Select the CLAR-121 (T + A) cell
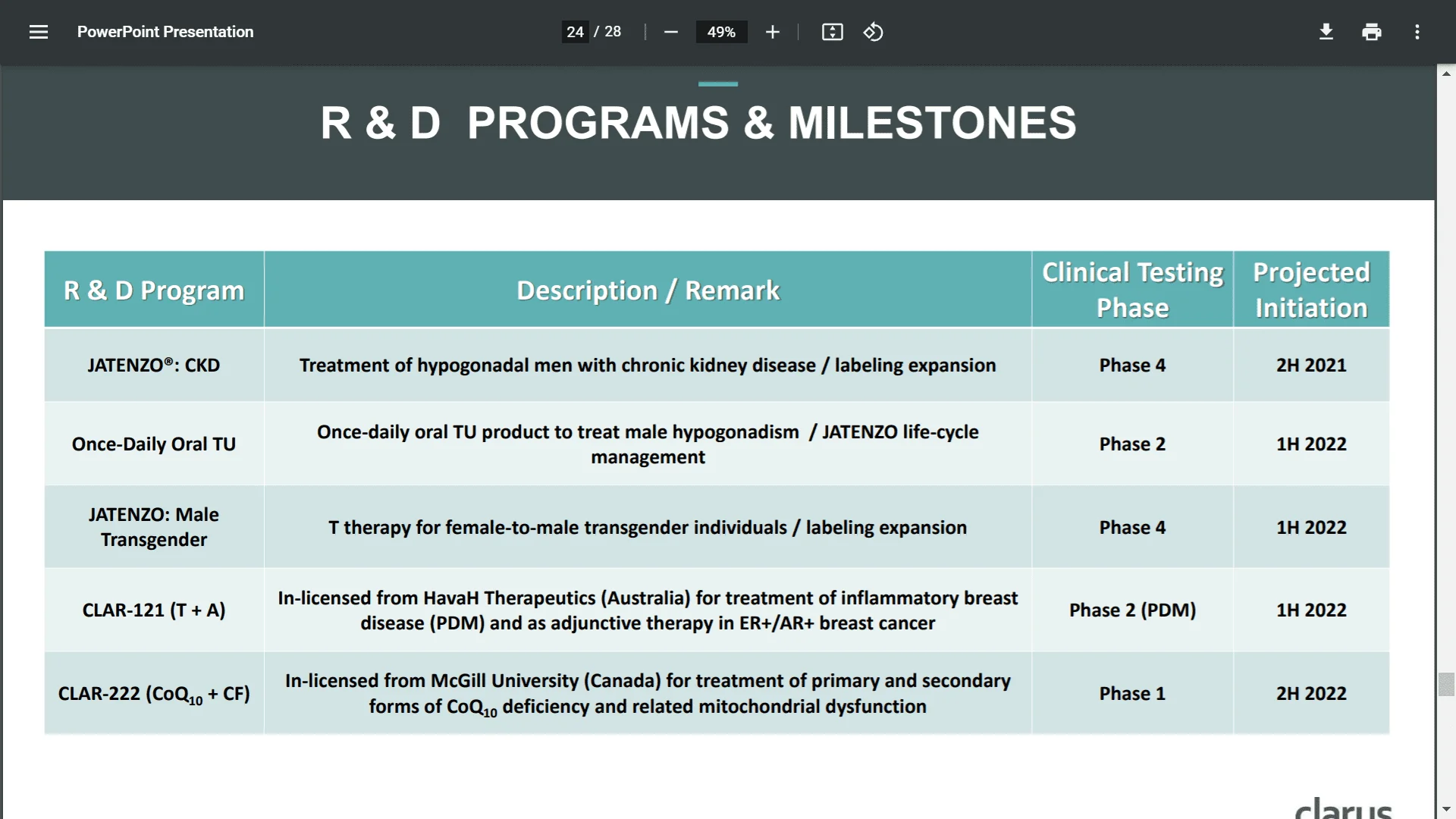 tap(154, 610)
